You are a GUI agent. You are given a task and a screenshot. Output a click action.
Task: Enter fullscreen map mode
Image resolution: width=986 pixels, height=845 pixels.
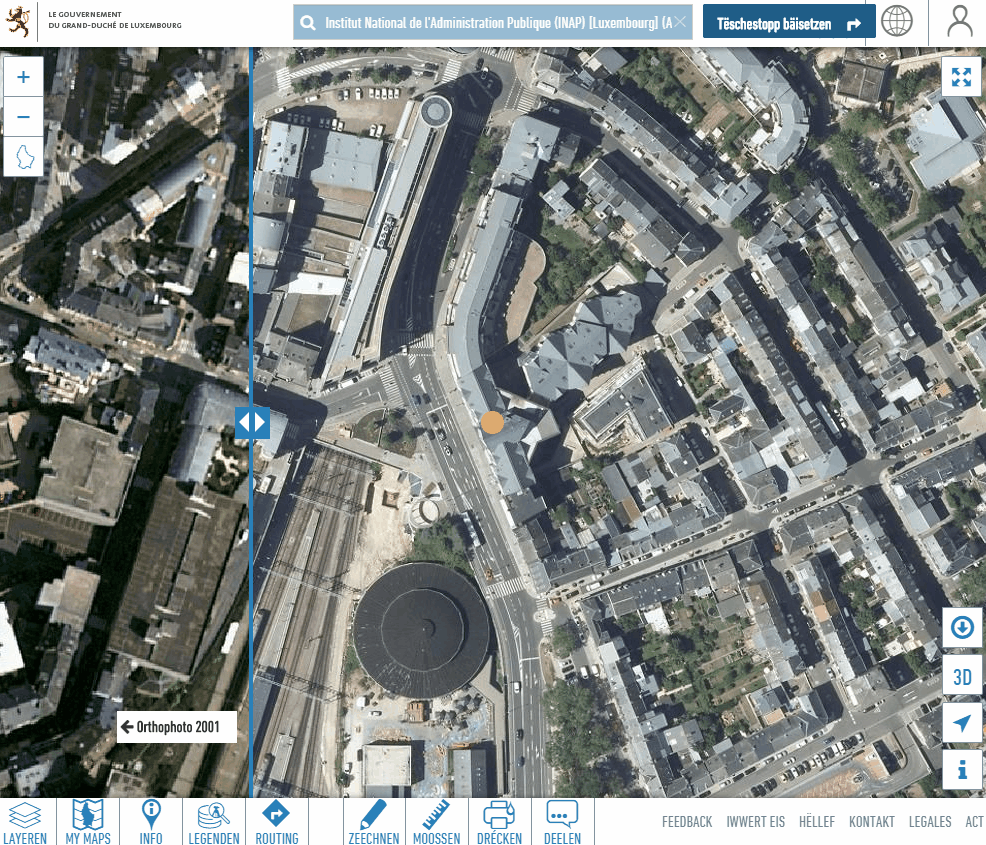pos(962,77)
